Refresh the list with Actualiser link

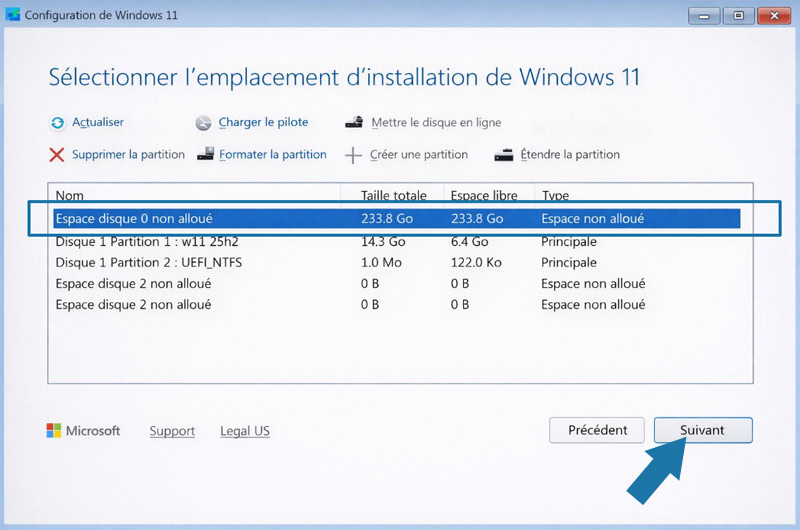click(97, 122)
